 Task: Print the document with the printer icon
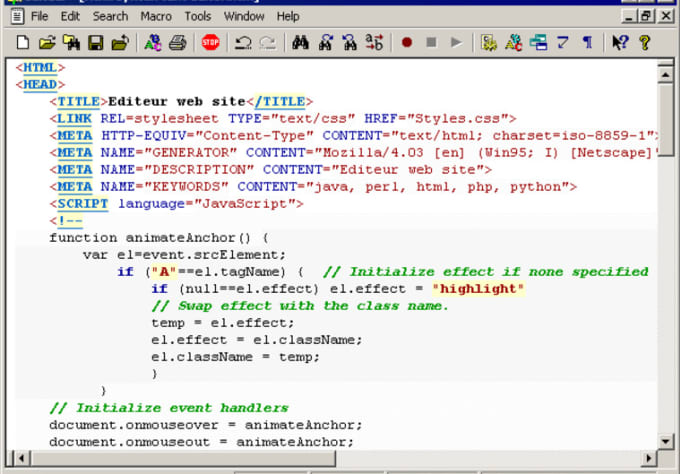(x=177, y=42)
